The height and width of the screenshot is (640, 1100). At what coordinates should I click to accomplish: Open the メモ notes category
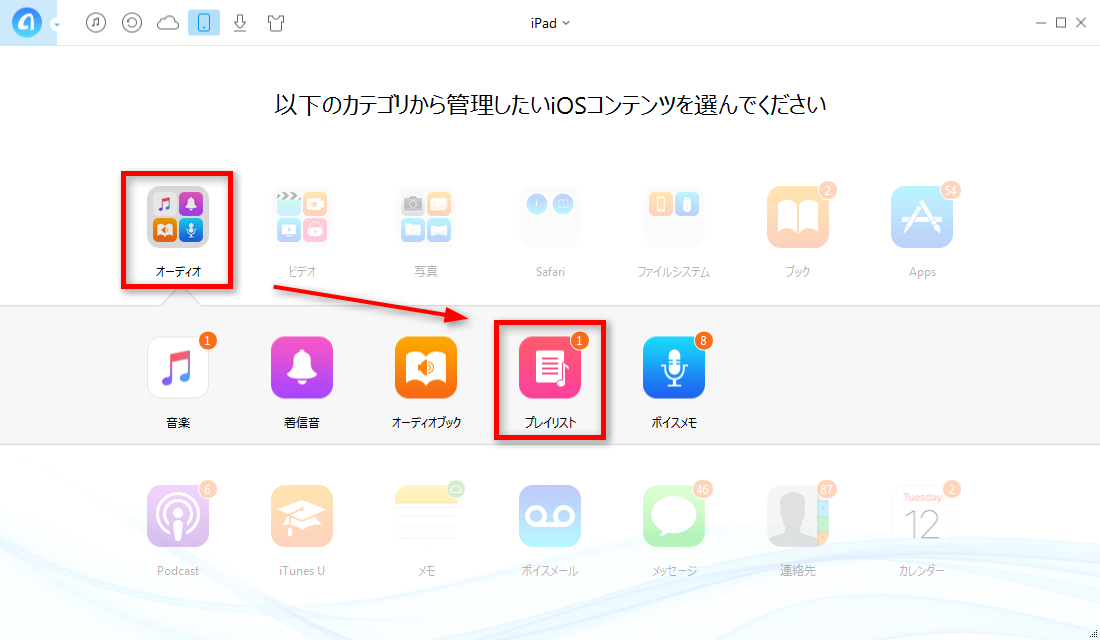tap(426, 516)
